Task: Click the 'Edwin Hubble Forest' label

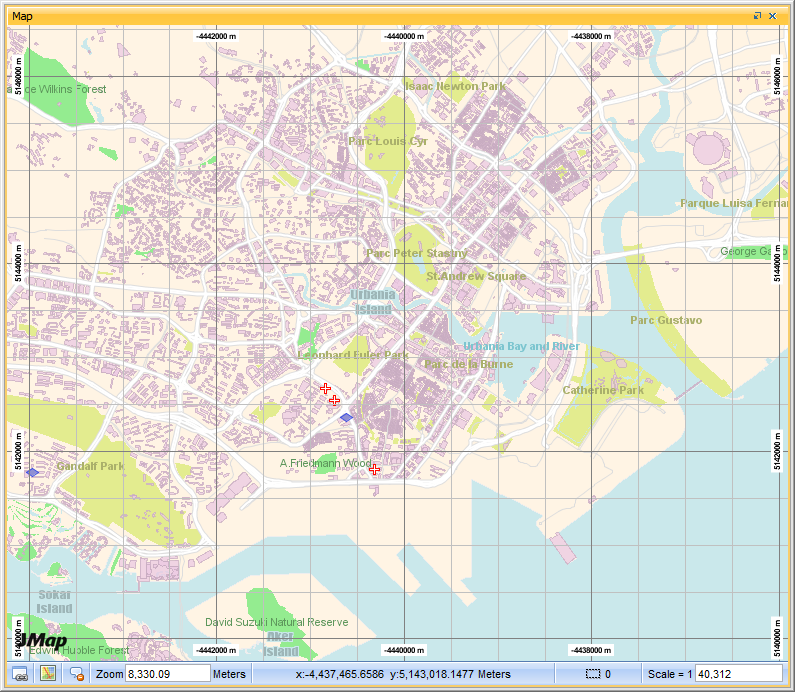Action: (79, 650)
